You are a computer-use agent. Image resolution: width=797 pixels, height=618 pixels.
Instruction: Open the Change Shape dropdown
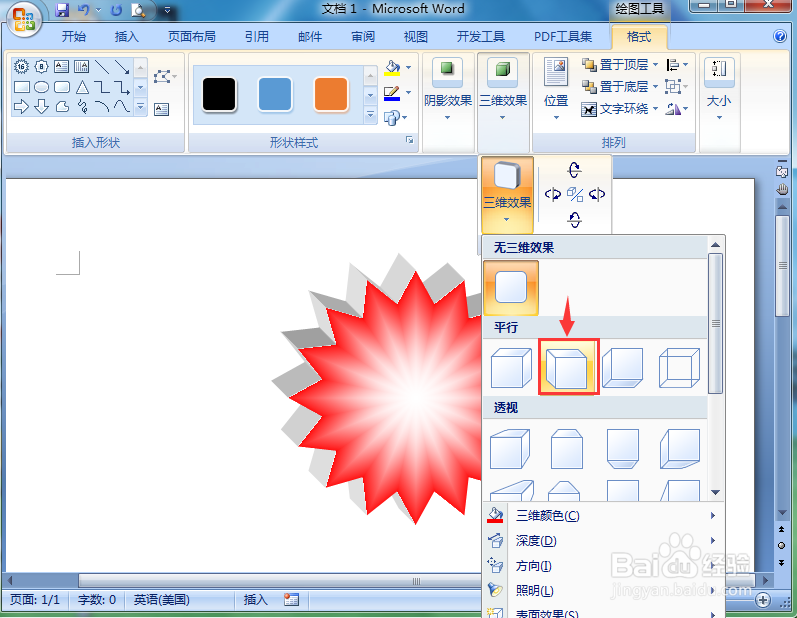(x=395, y=118)
